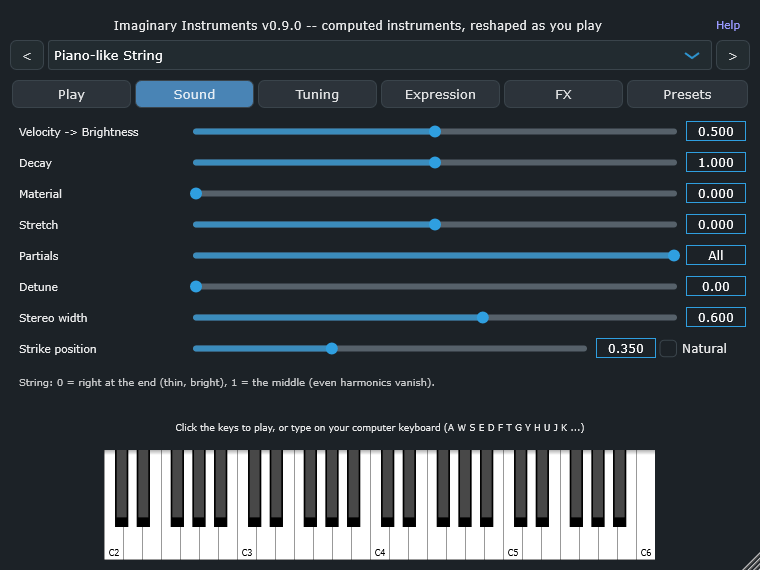Open the Piano-like String preset dropdown
Viewport: 760px width, 570px height.
380,55
